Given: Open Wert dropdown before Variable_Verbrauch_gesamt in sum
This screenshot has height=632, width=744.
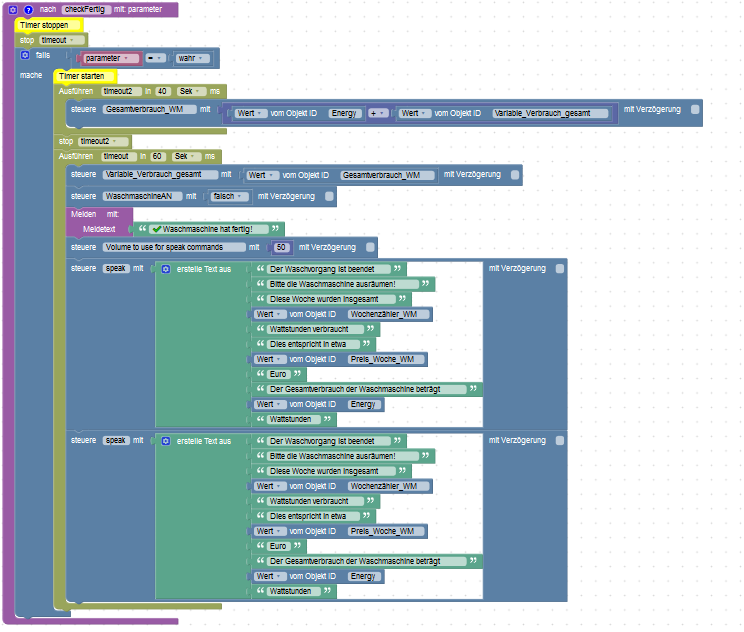Looking at the screenshot, I should (x=415, y=113).
